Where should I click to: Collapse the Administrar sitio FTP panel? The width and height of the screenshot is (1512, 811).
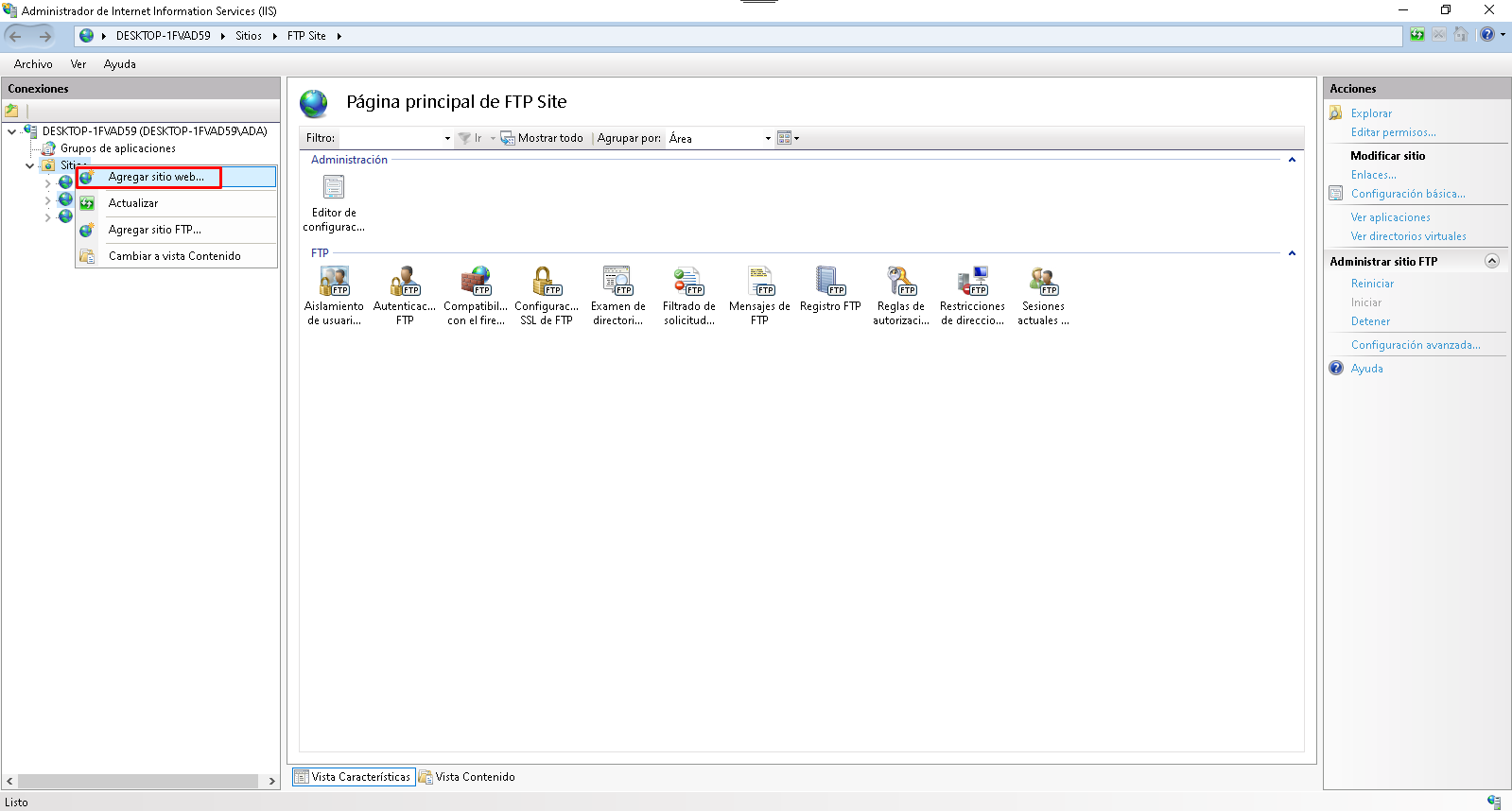[x=1491, y=261]
